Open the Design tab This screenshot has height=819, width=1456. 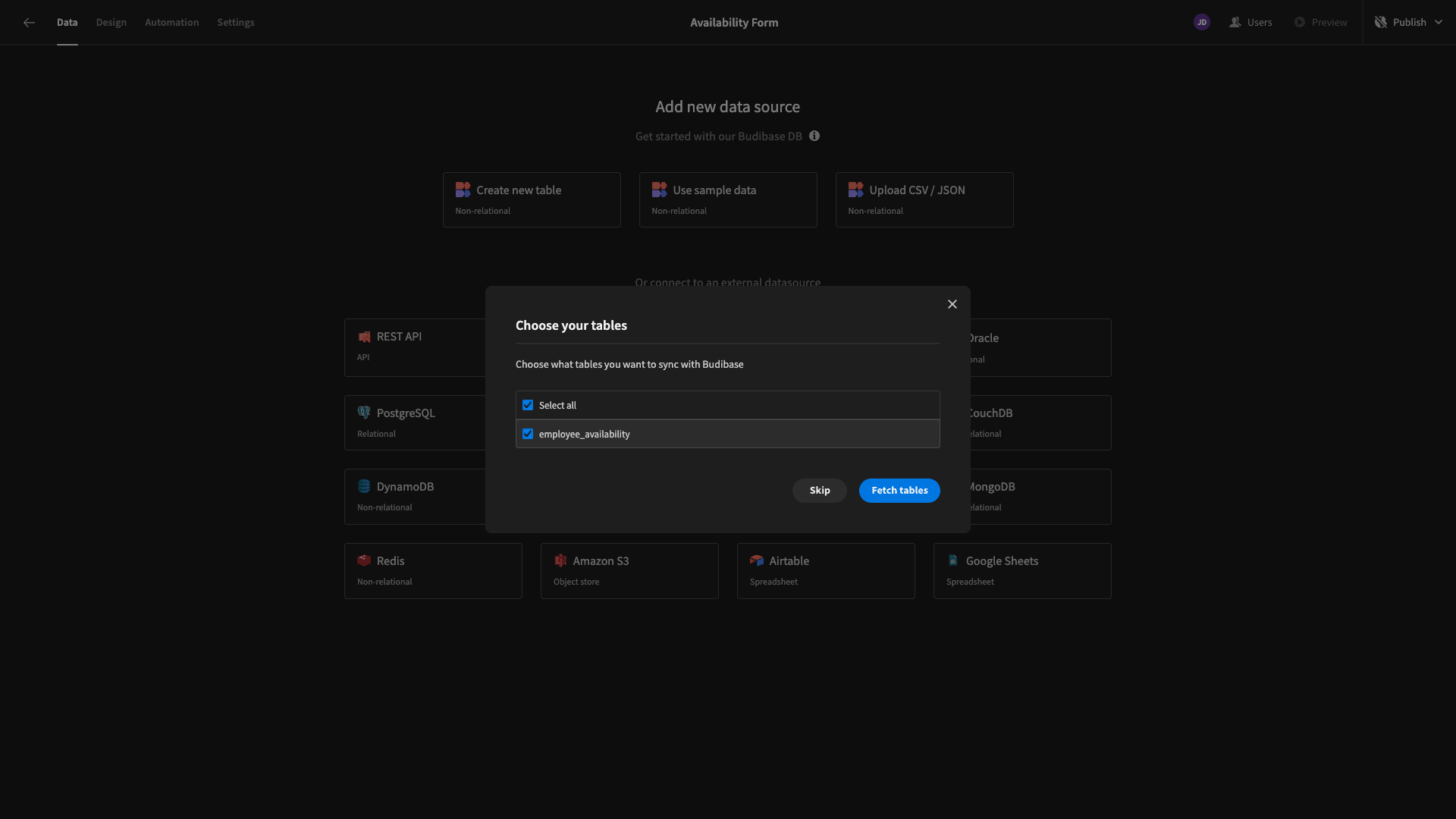[111, 23]
